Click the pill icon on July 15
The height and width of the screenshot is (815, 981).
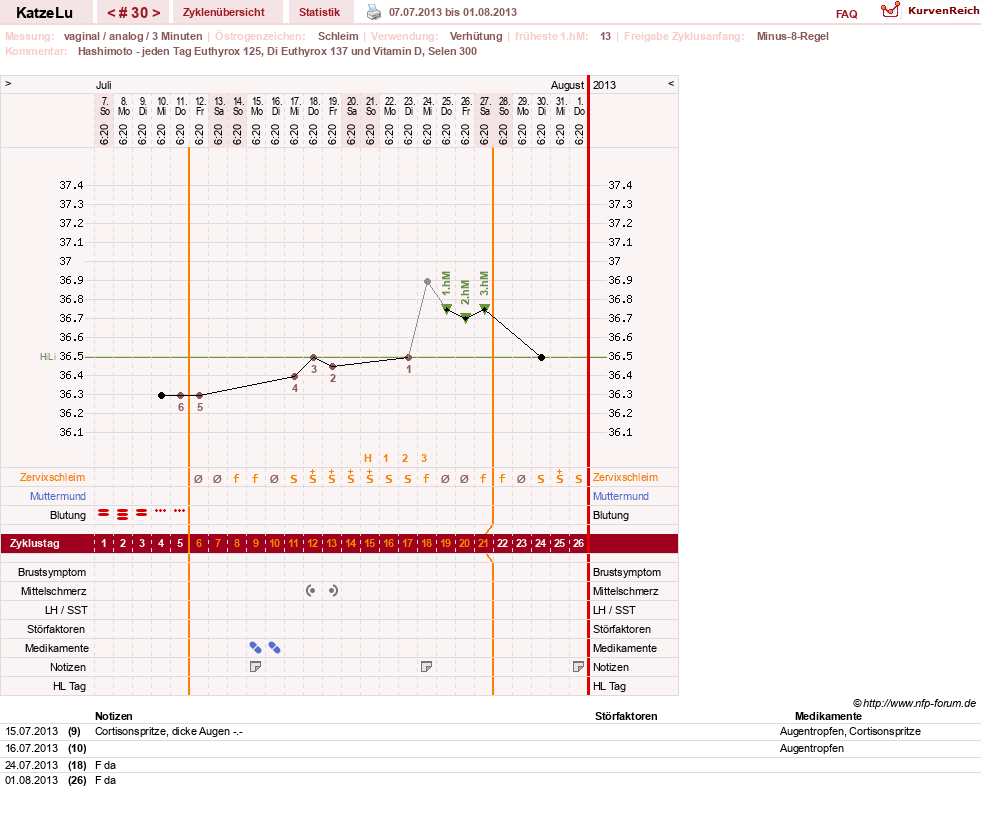[x=255, y=647]
